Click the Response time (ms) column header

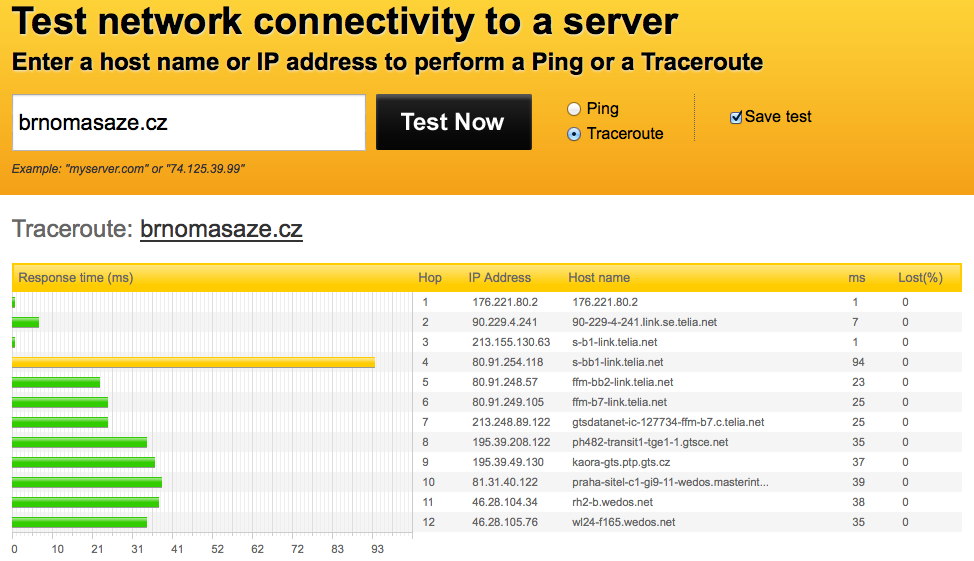[76, 278]
